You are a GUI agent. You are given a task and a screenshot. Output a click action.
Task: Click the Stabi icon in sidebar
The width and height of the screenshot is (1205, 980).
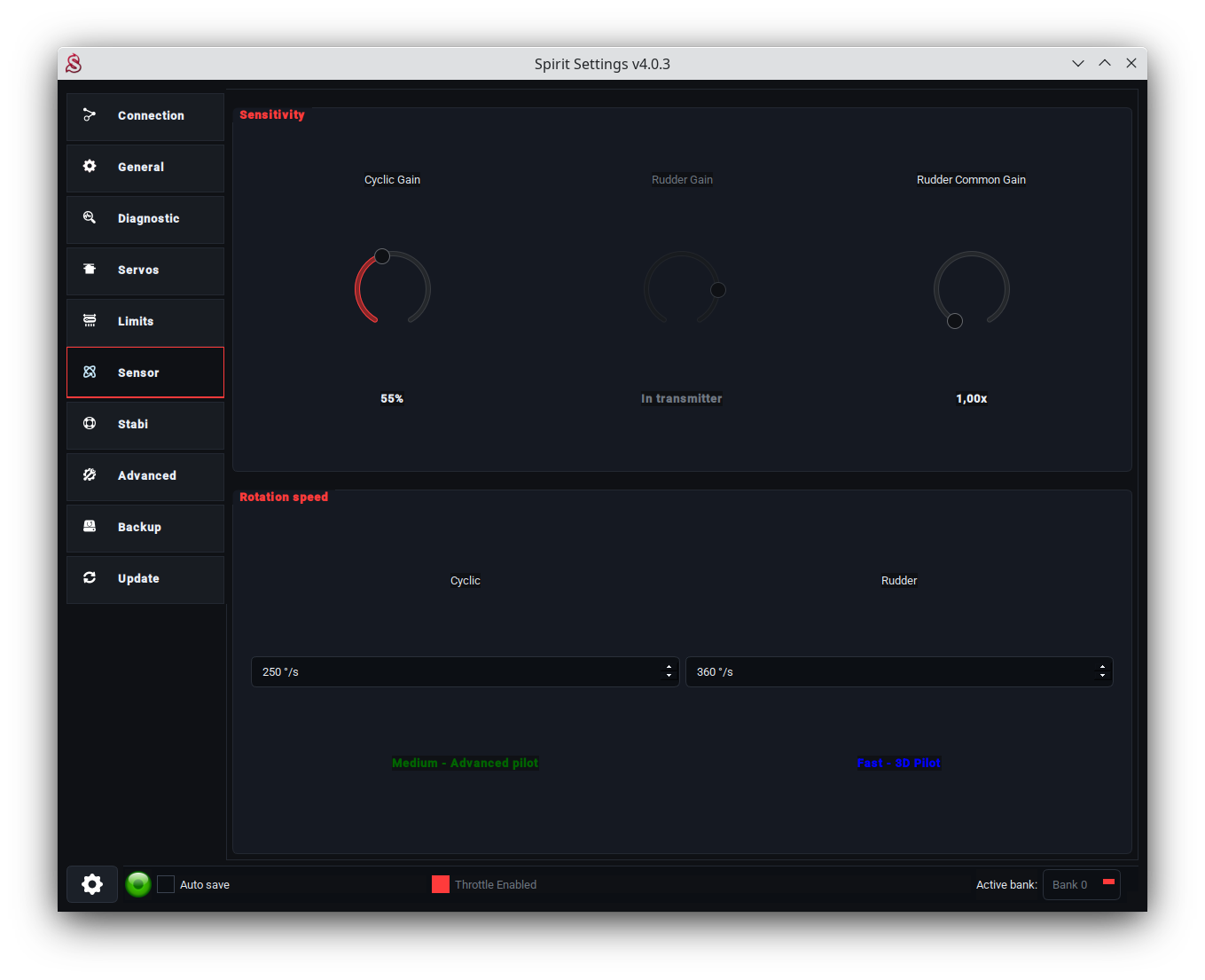(90, 424)
